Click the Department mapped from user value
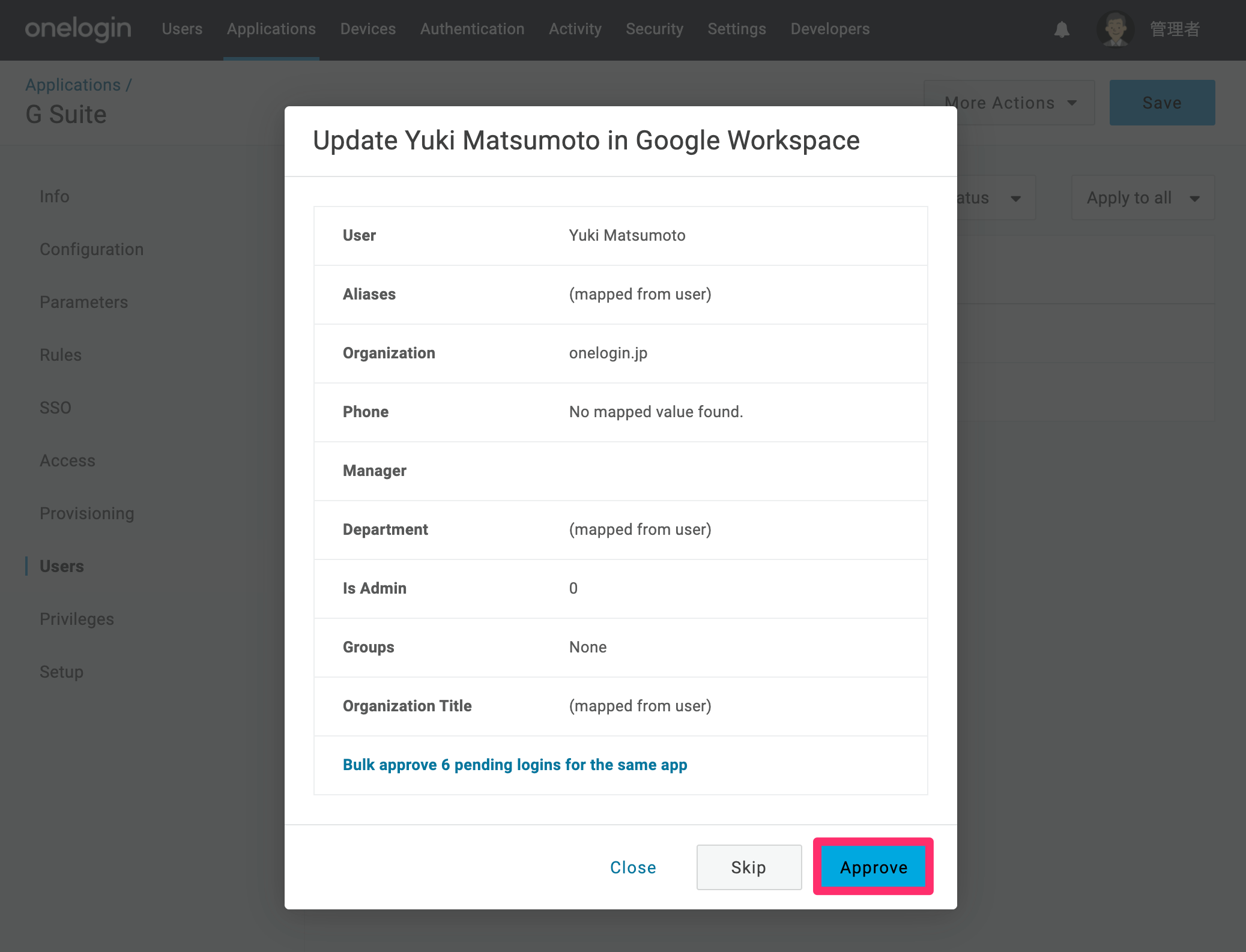 [x=640, y=529]
